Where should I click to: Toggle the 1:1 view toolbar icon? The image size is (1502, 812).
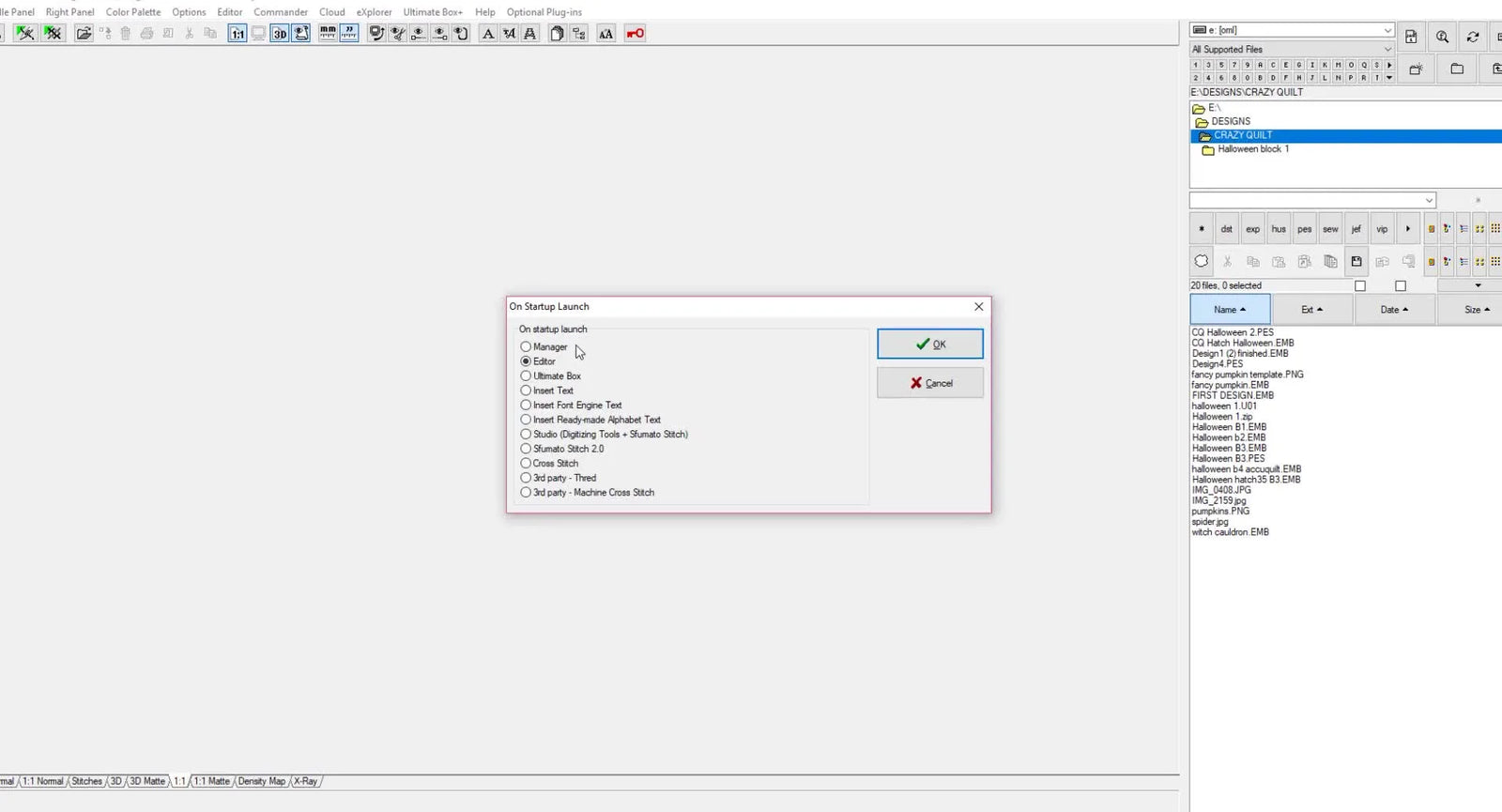tap(238, 34)
